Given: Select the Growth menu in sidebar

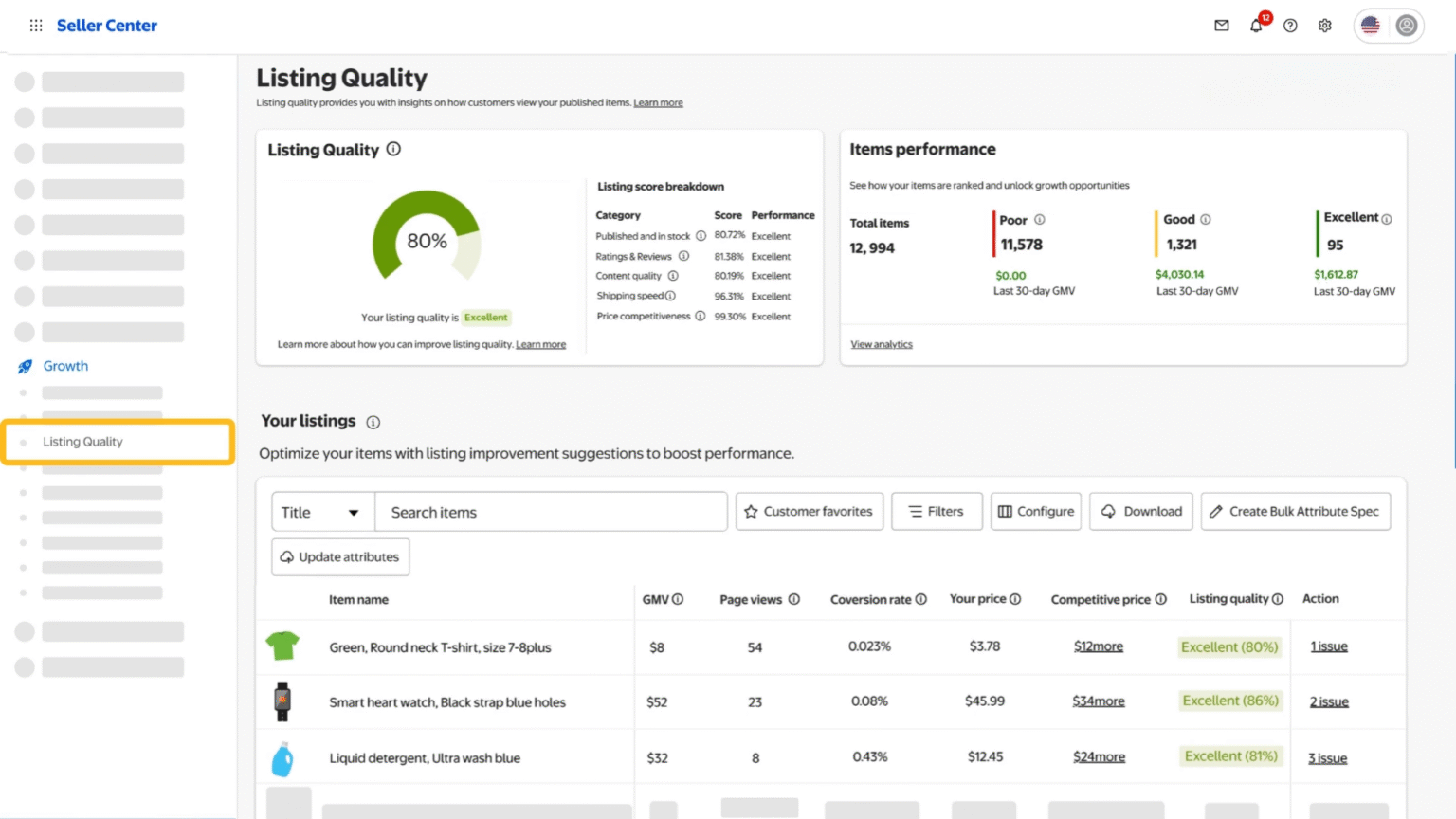Looking at the screenshot, I should (x=65, y=366).
